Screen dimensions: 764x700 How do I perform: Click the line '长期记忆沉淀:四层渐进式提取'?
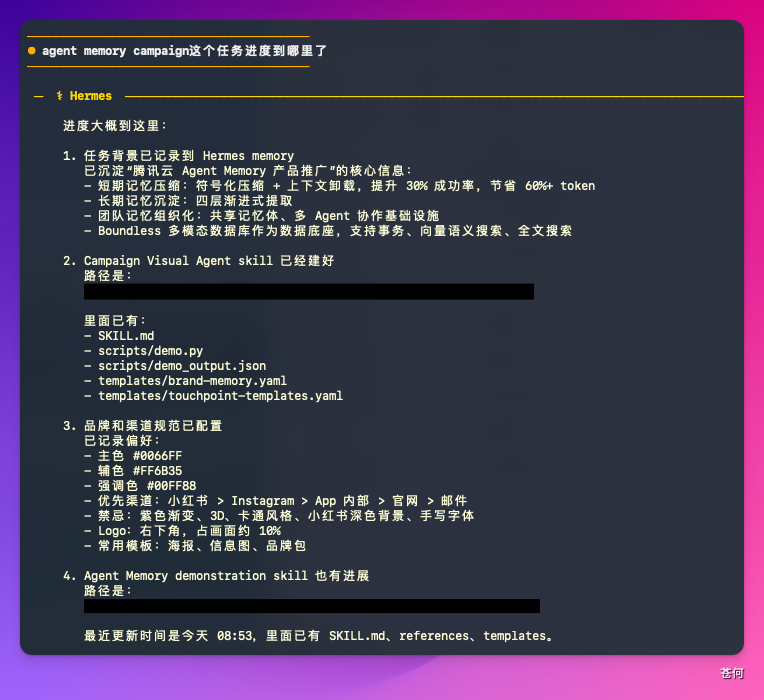point(188,201)
